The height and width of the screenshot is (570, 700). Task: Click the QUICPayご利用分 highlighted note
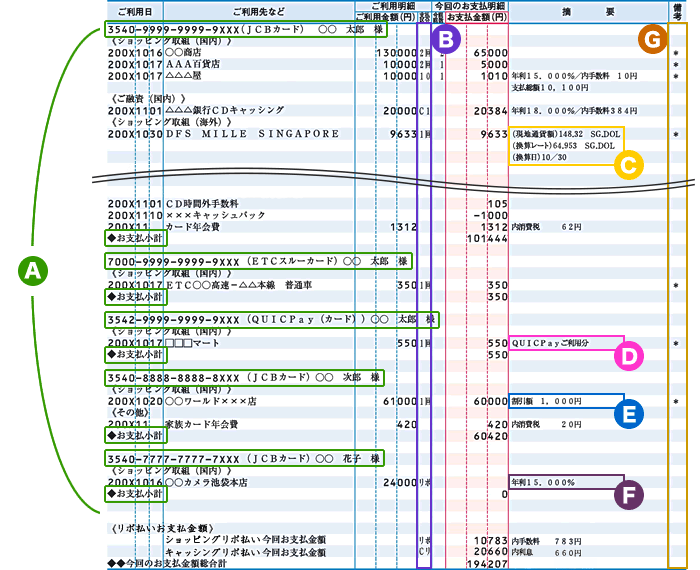click(x=565, y=342)
